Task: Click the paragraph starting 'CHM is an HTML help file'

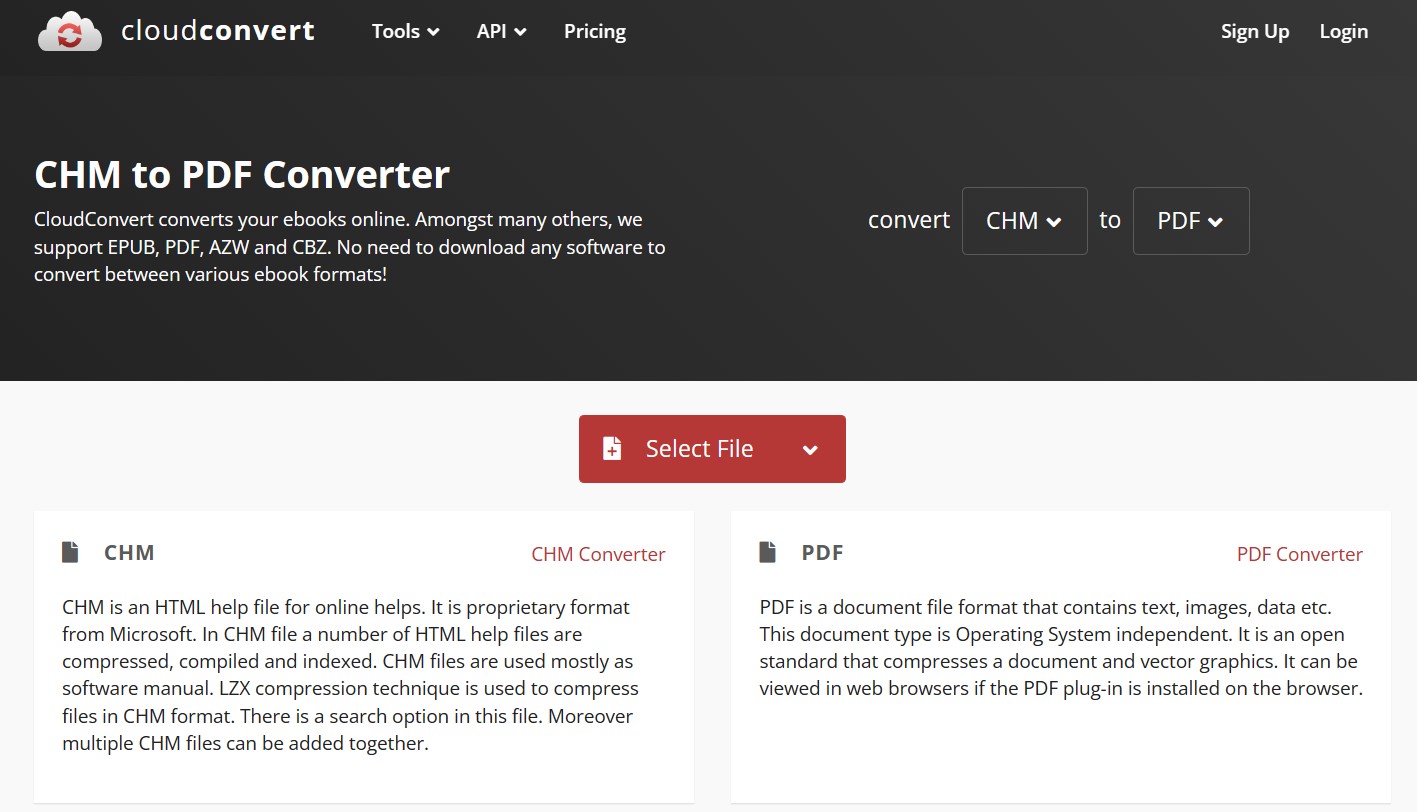Action: point(350,675)
